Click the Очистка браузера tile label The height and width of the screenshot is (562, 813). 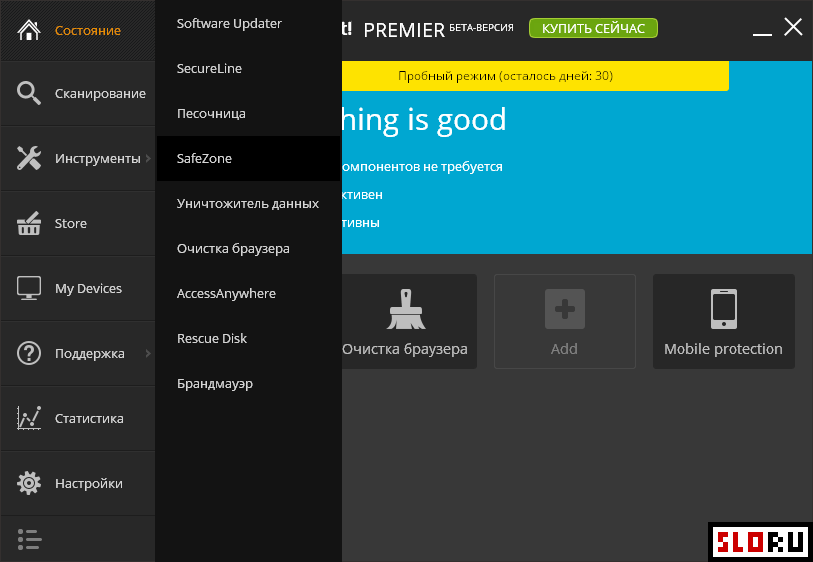tap(405, 349)
